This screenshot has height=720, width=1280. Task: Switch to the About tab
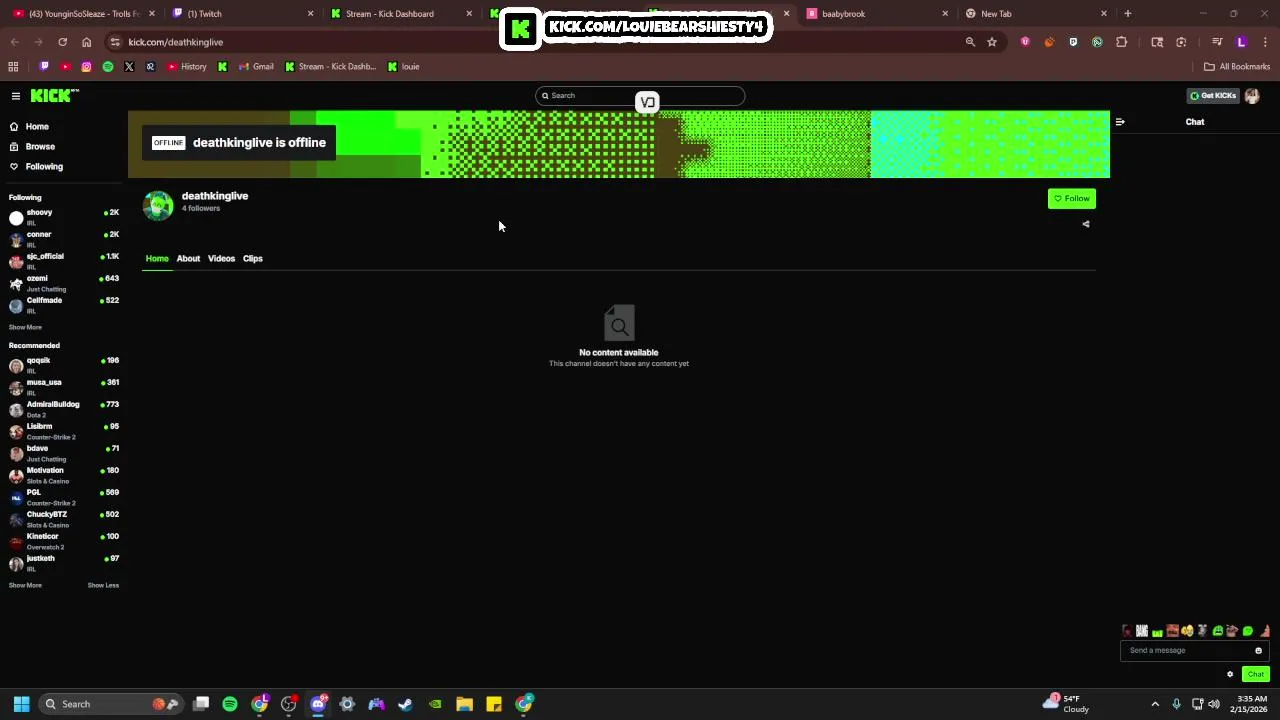(188, 259)
